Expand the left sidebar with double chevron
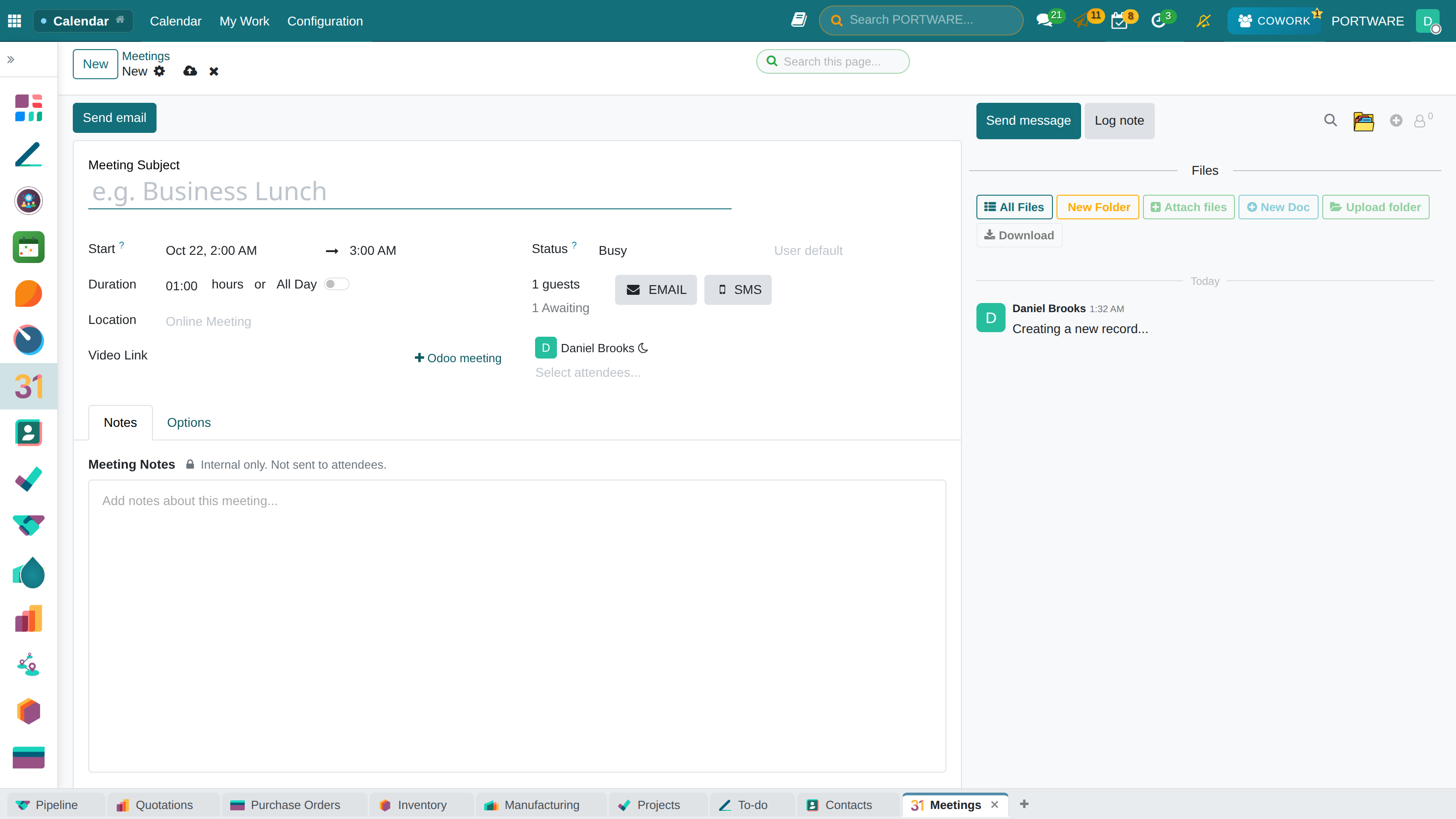The image size is (1456, 819). (x=11, y=59)
